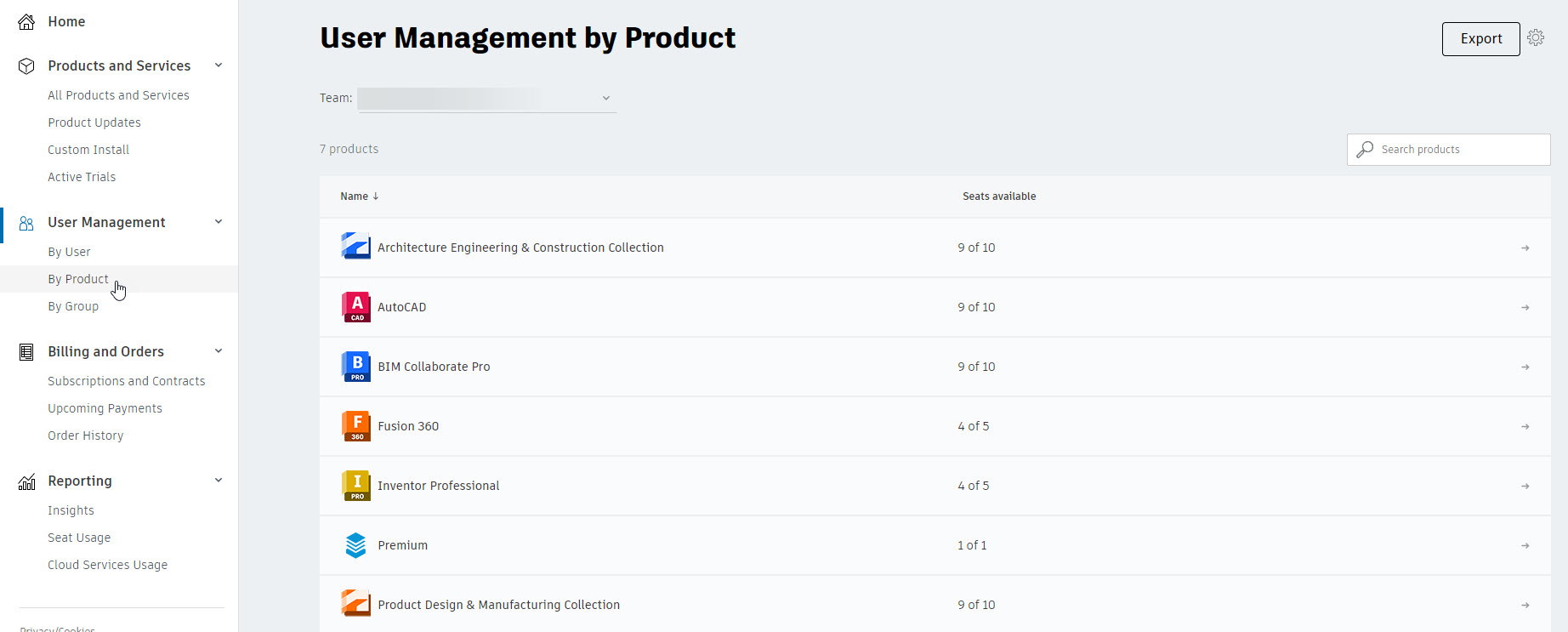
Task: Open settings gear icon next to Export
Action: pos(1536,38)
